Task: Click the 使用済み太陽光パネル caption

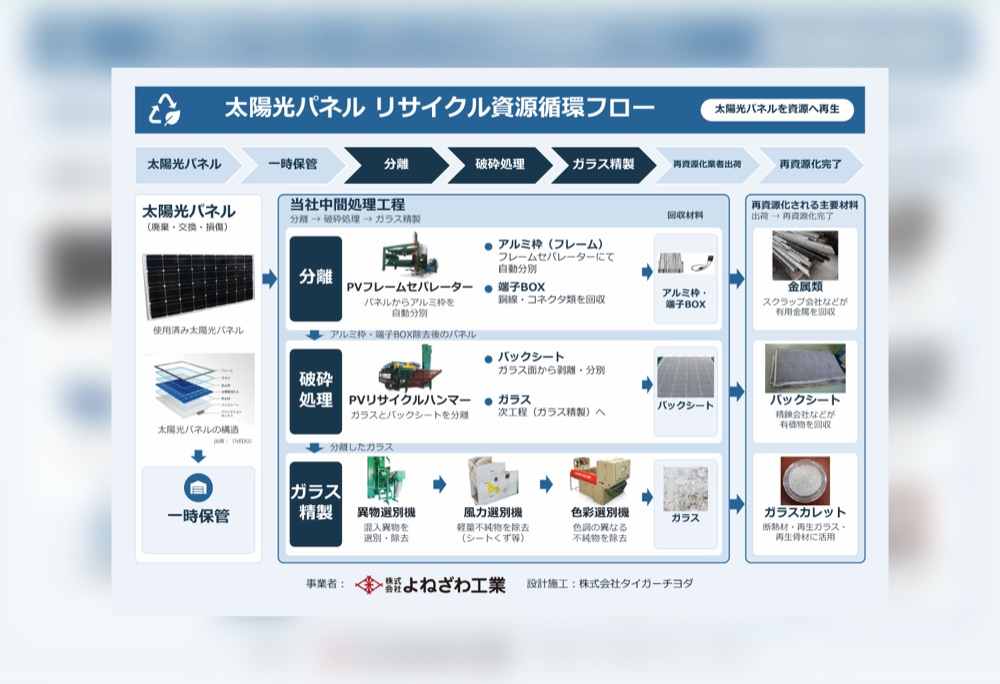Action: tap(198, 330)
